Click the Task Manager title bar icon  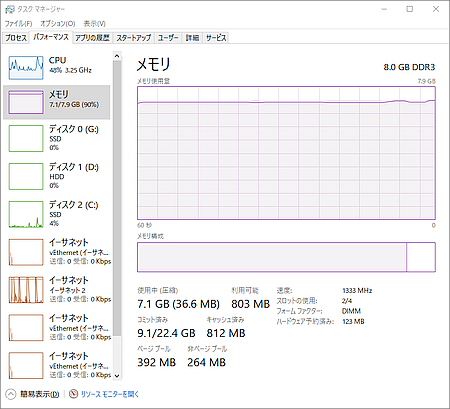tap(10, 9)
